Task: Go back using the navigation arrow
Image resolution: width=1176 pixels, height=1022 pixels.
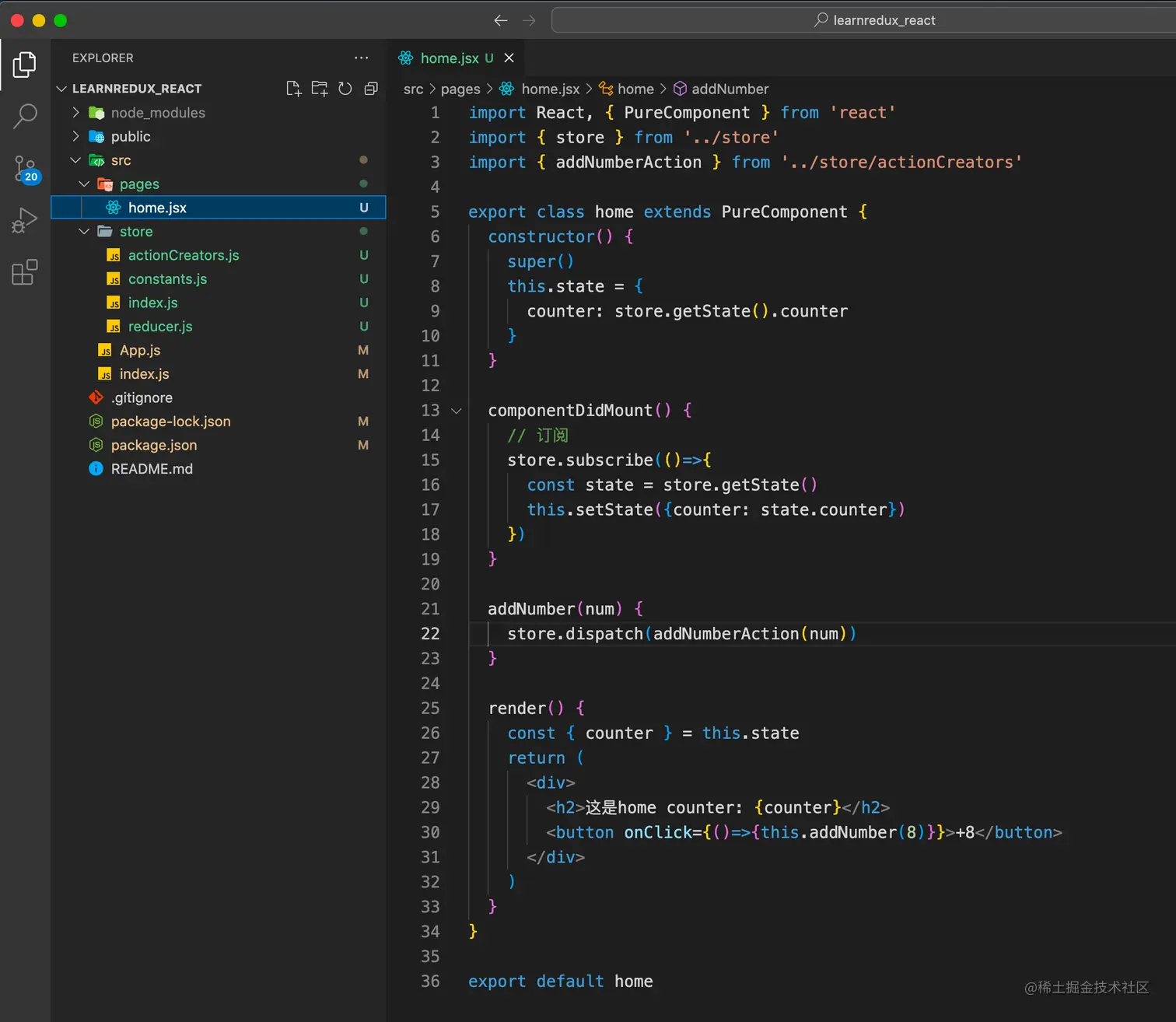Action: point(501,20)
